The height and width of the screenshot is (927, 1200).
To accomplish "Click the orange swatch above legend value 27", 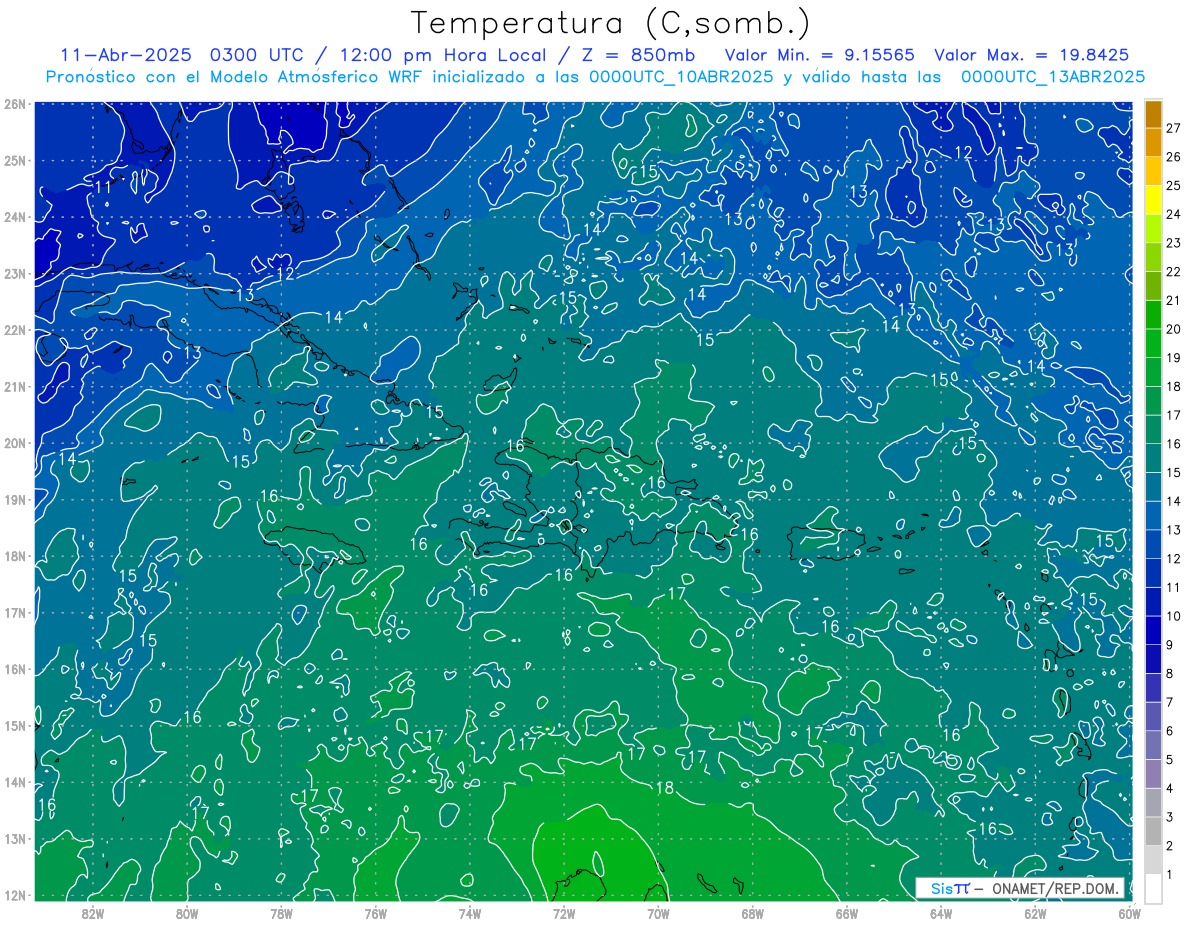I will coord(1153,113).
